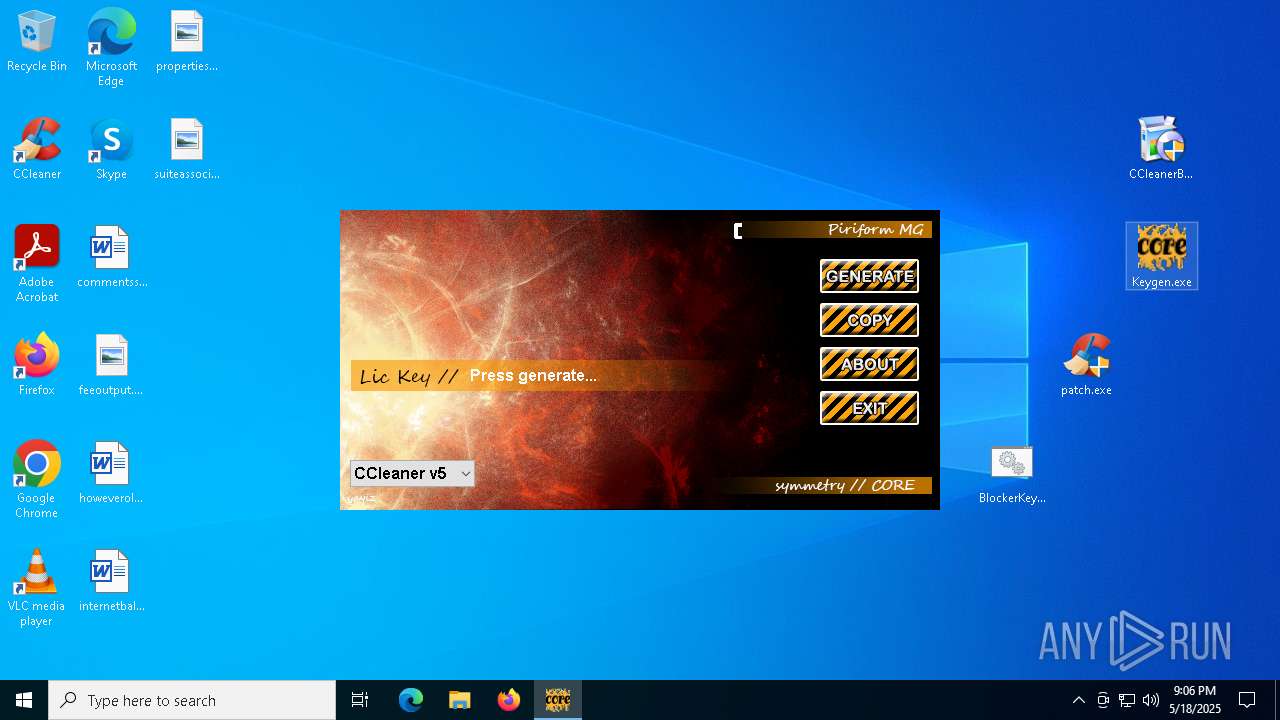
Task: Select the Microsoft Edge desktop shortcut
Action: coord(111,48)
